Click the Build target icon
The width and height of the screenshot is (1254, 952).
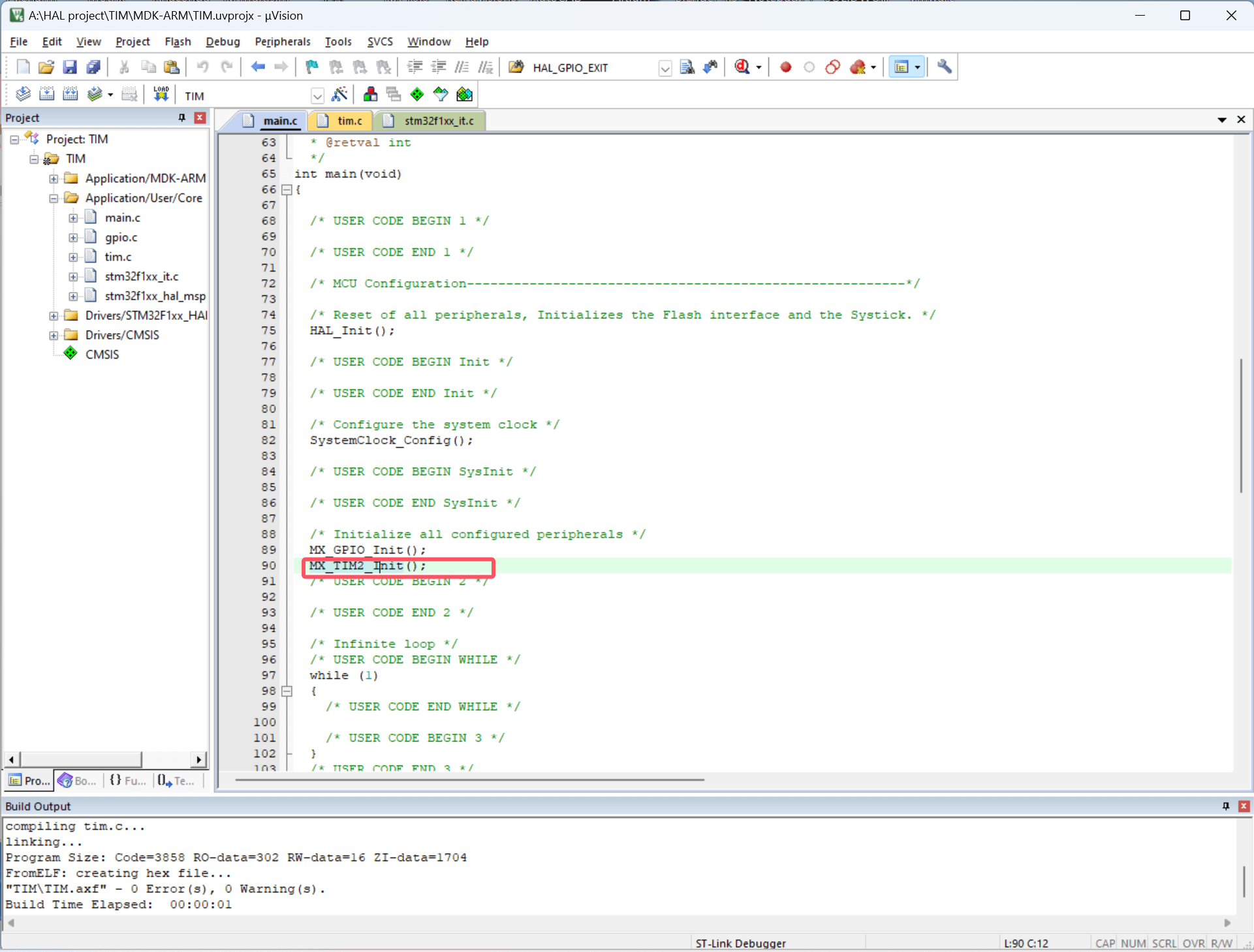[x=46, y=95]
